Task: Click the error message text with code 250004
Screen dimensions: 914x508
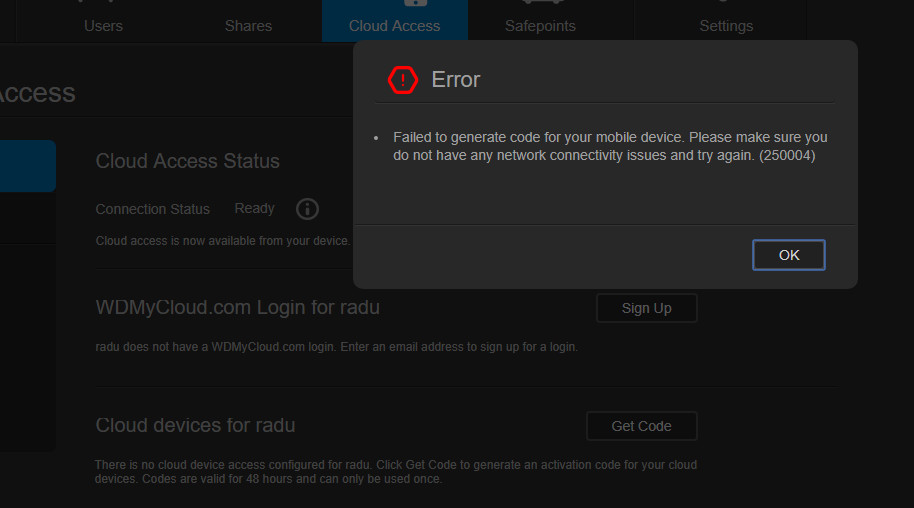Action: click(x=610, y=146)
